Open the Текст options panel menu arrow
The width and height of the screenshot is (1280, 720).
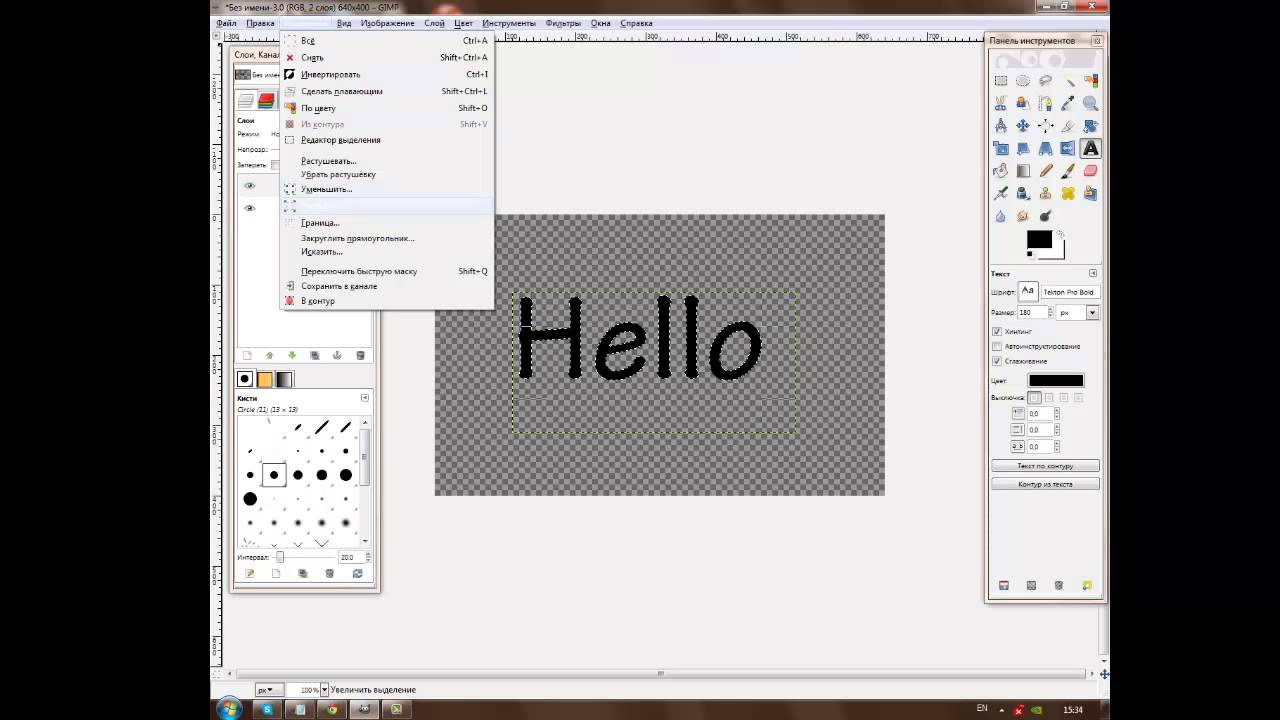tap(1093, 273)
